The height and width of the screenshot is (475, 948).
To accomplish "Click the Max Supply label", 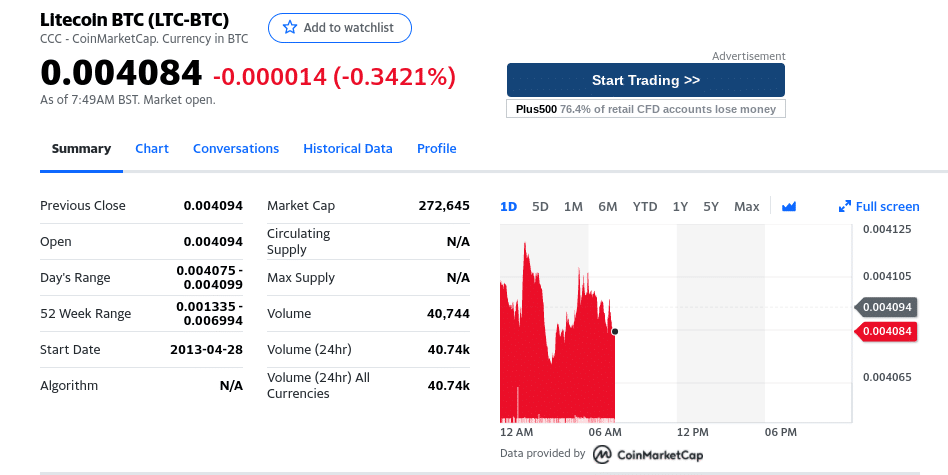I will (300, 278).
